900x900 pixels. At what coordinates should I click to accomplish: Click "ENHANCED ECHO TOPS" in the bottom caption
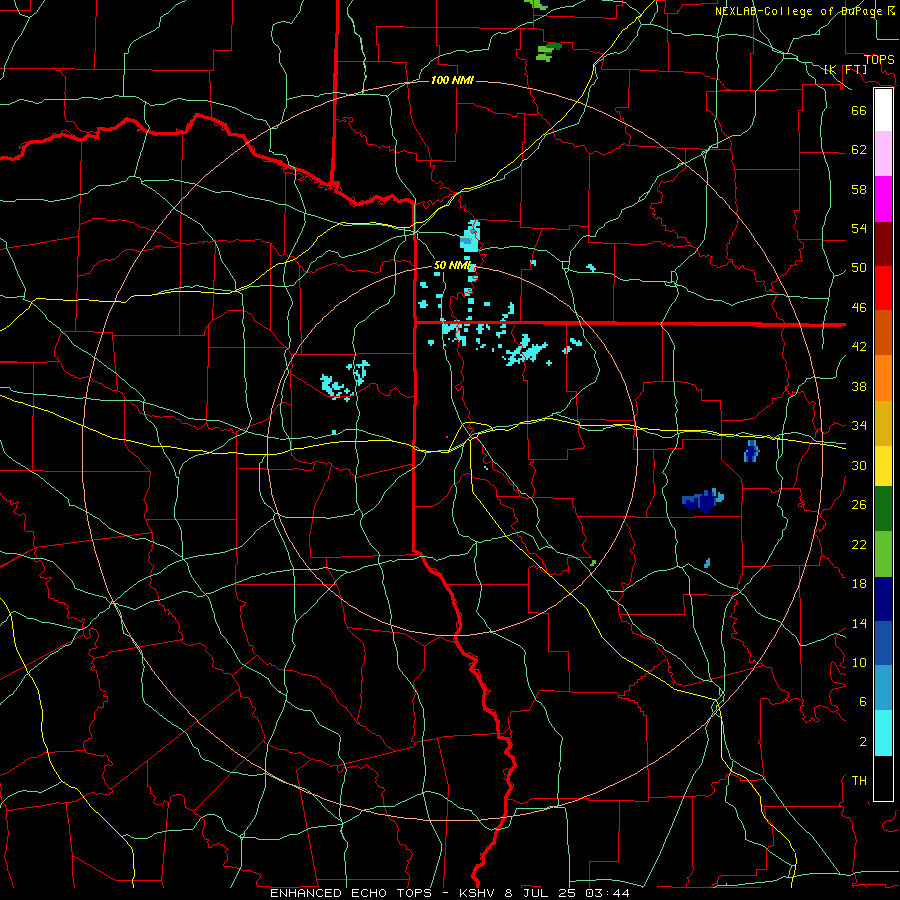[351, 893]
